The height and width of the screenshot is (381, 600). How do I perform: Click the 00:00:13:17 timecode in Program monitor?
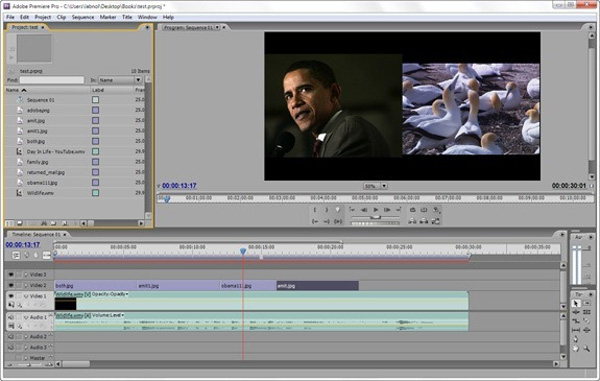click(179, 186)
